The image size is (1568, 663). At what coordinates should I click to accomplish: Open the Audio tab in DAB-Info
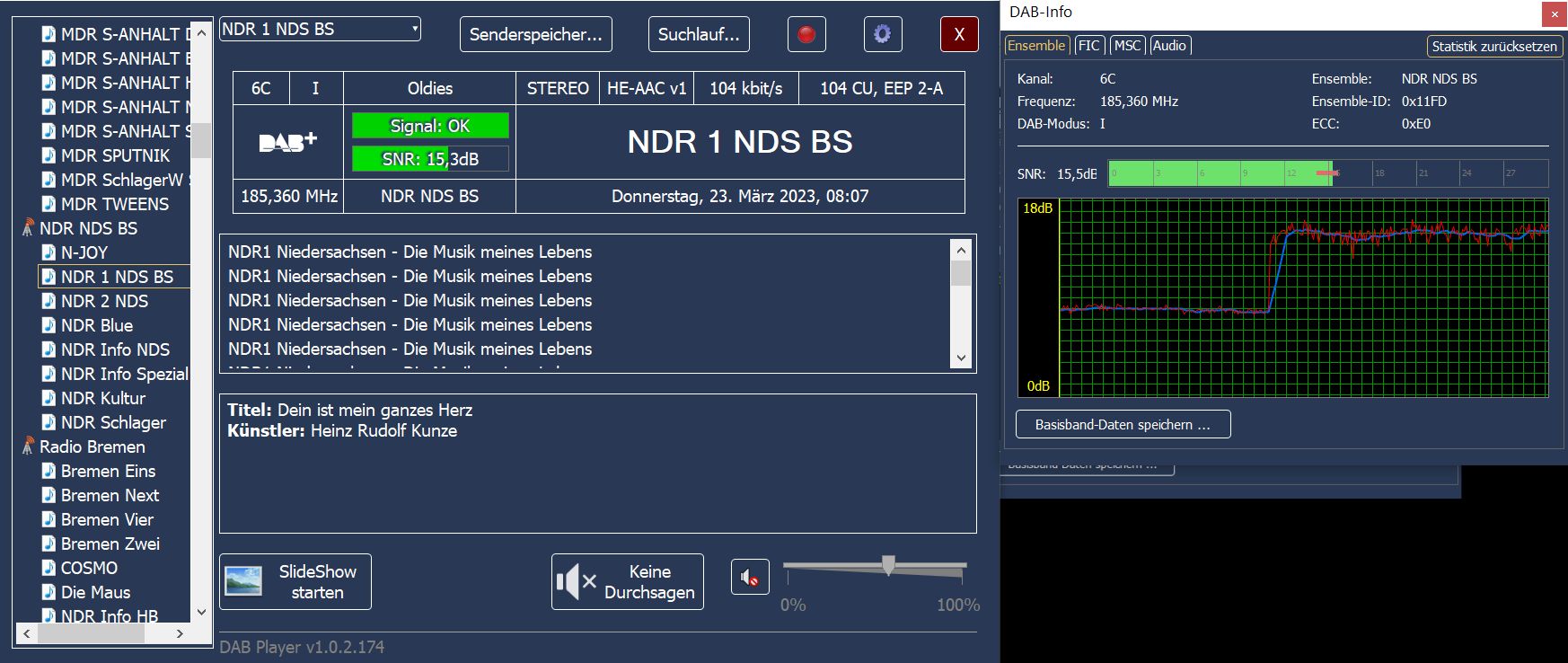tap(1169, 46)
